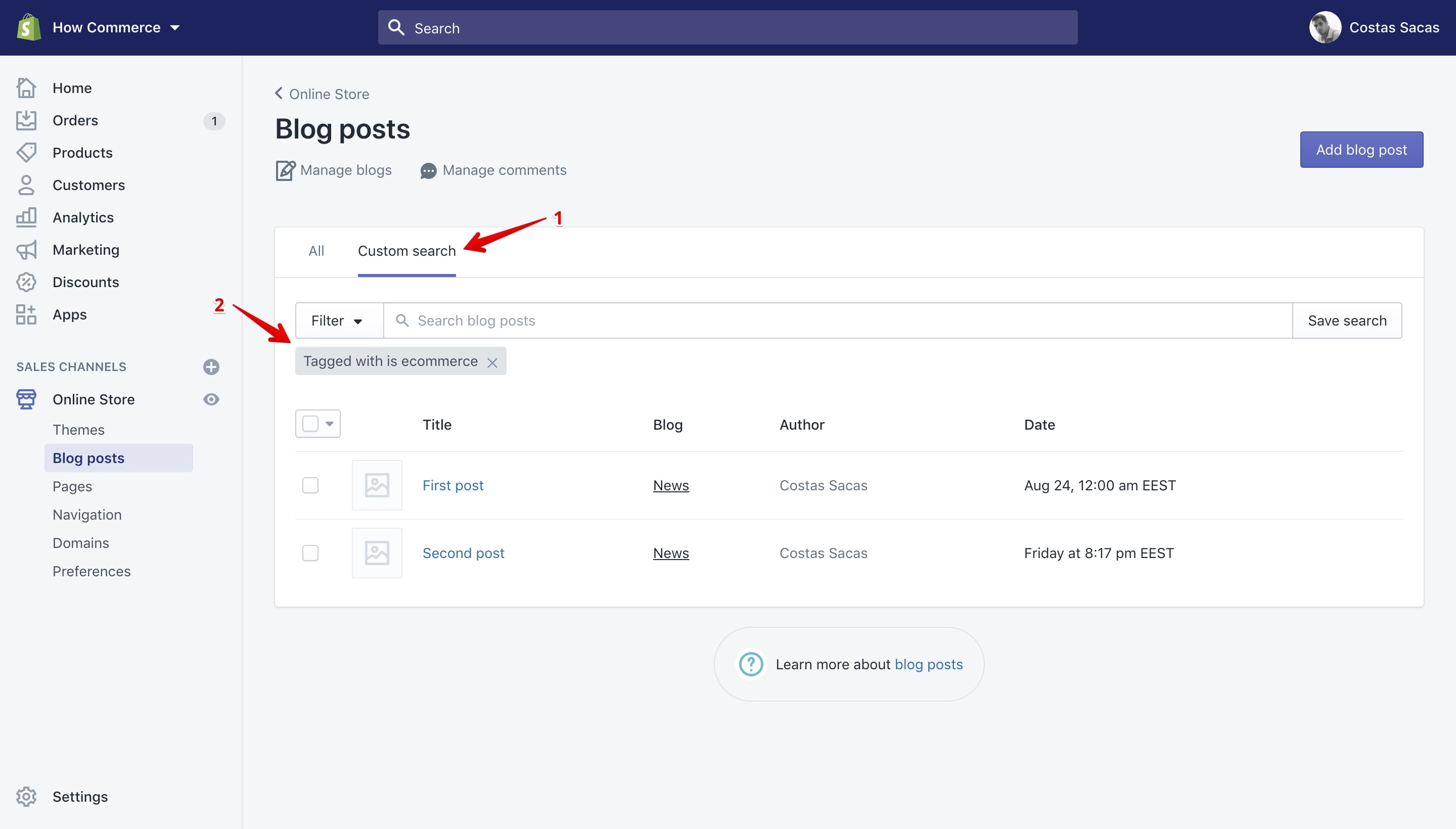Check the Second post checkbox

click(x=310, y=554)
